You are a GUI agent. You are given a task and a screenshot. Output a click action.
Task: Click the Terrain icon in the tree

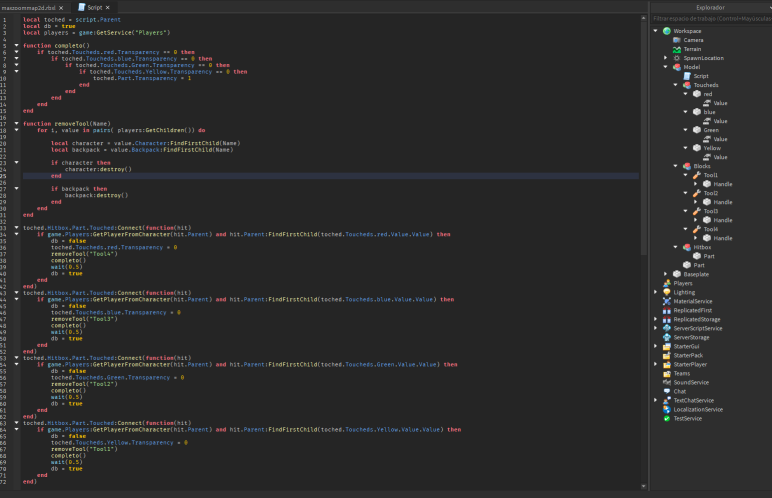[x=677, y=49]
